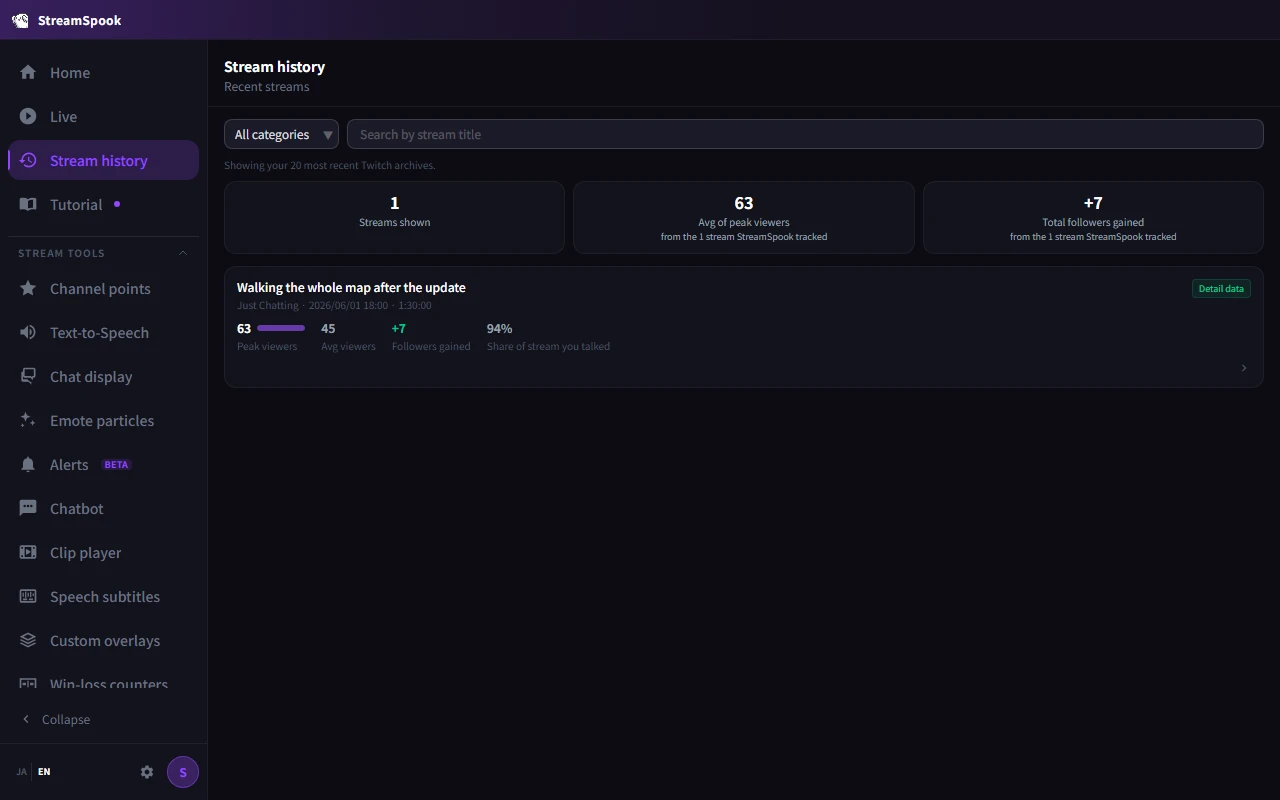1280x800 pixels.
Task: Open the user avatar S menu
Action: tap(183, 772)
